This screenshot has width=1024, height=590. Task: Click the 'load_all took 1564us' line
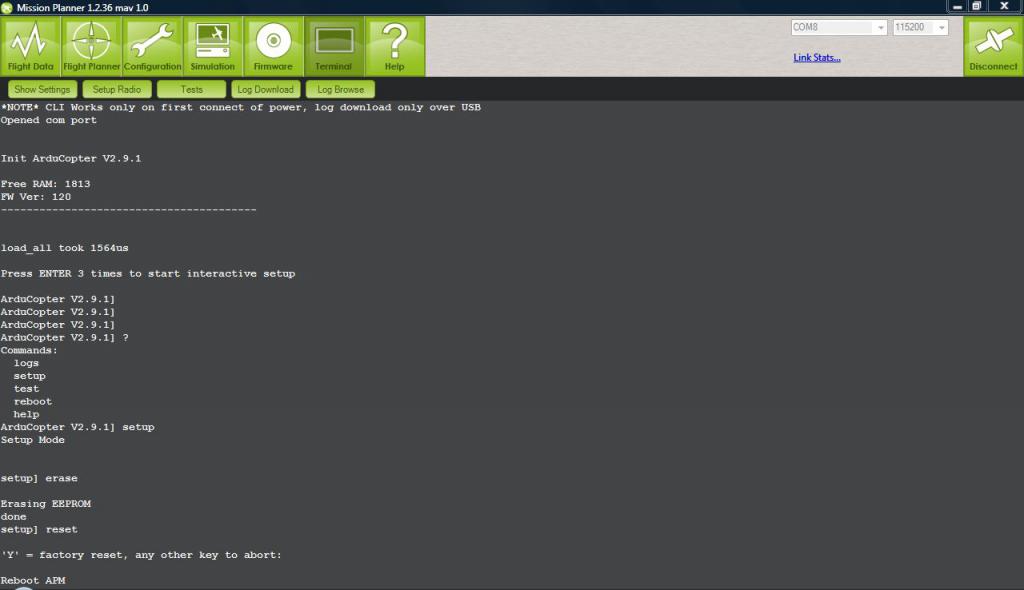point(65,248)
